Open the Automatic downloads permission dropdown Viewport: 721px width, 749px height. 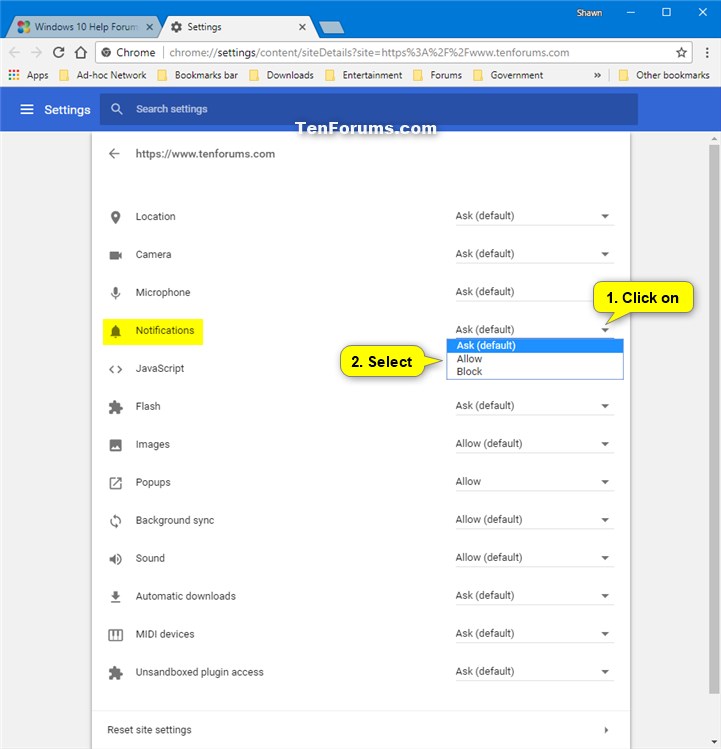[x=534, y=596]
